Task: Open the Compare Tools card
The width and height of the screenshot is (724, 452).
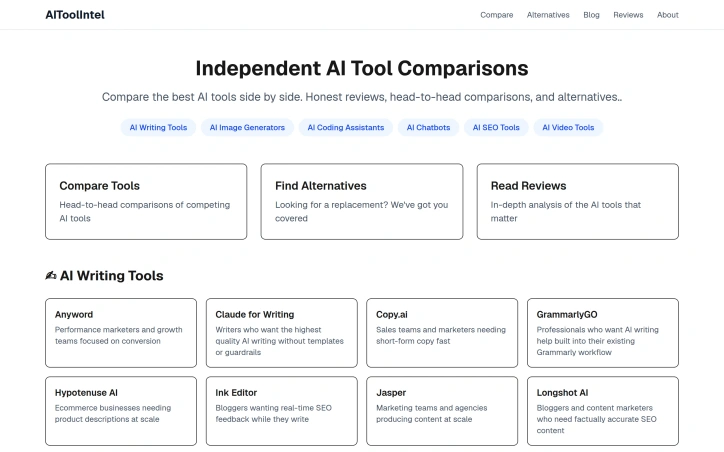Action: (x=146, y=201)
